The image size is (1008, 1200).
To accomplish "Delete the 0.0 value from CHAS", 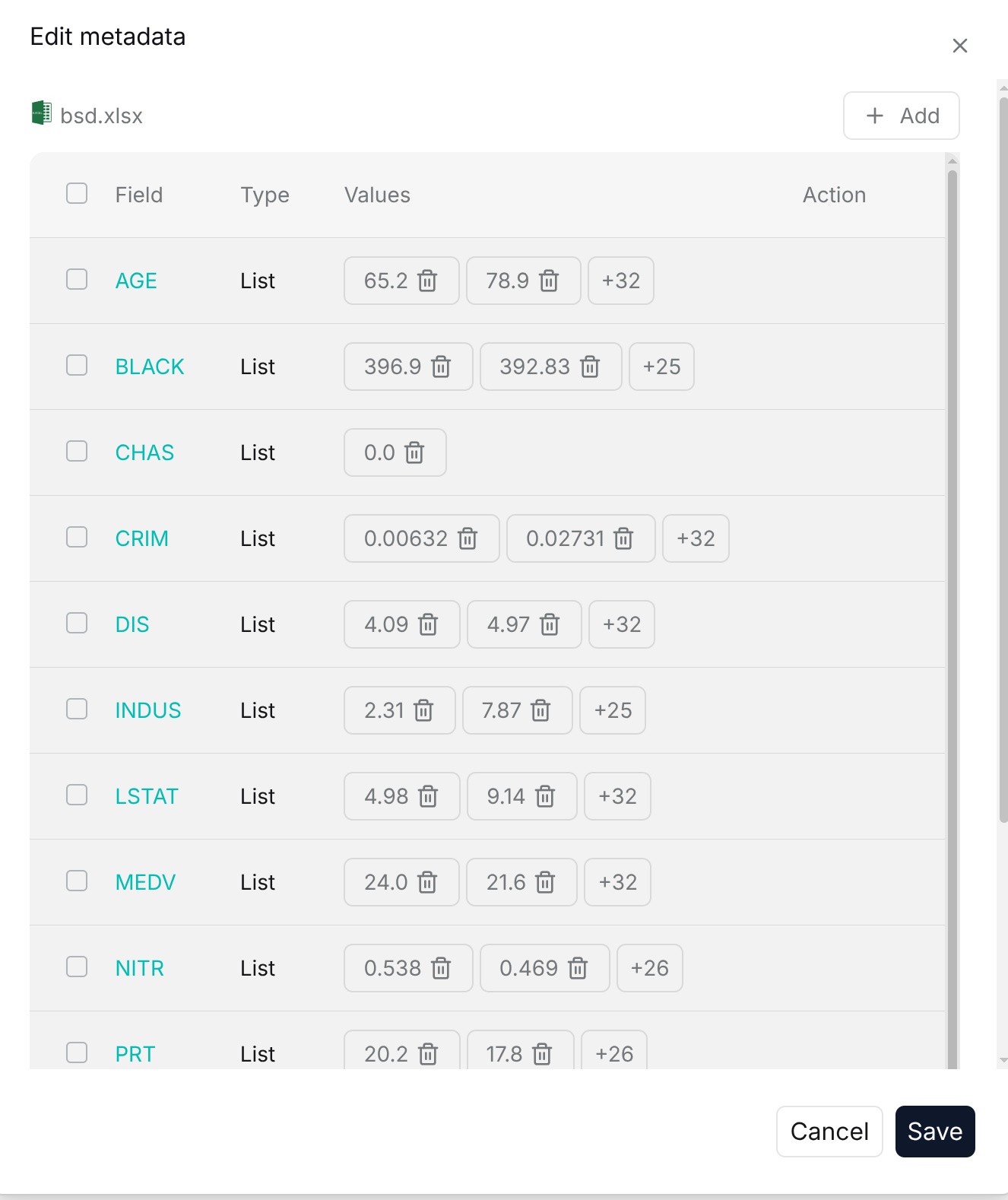I will click(414, 452).
